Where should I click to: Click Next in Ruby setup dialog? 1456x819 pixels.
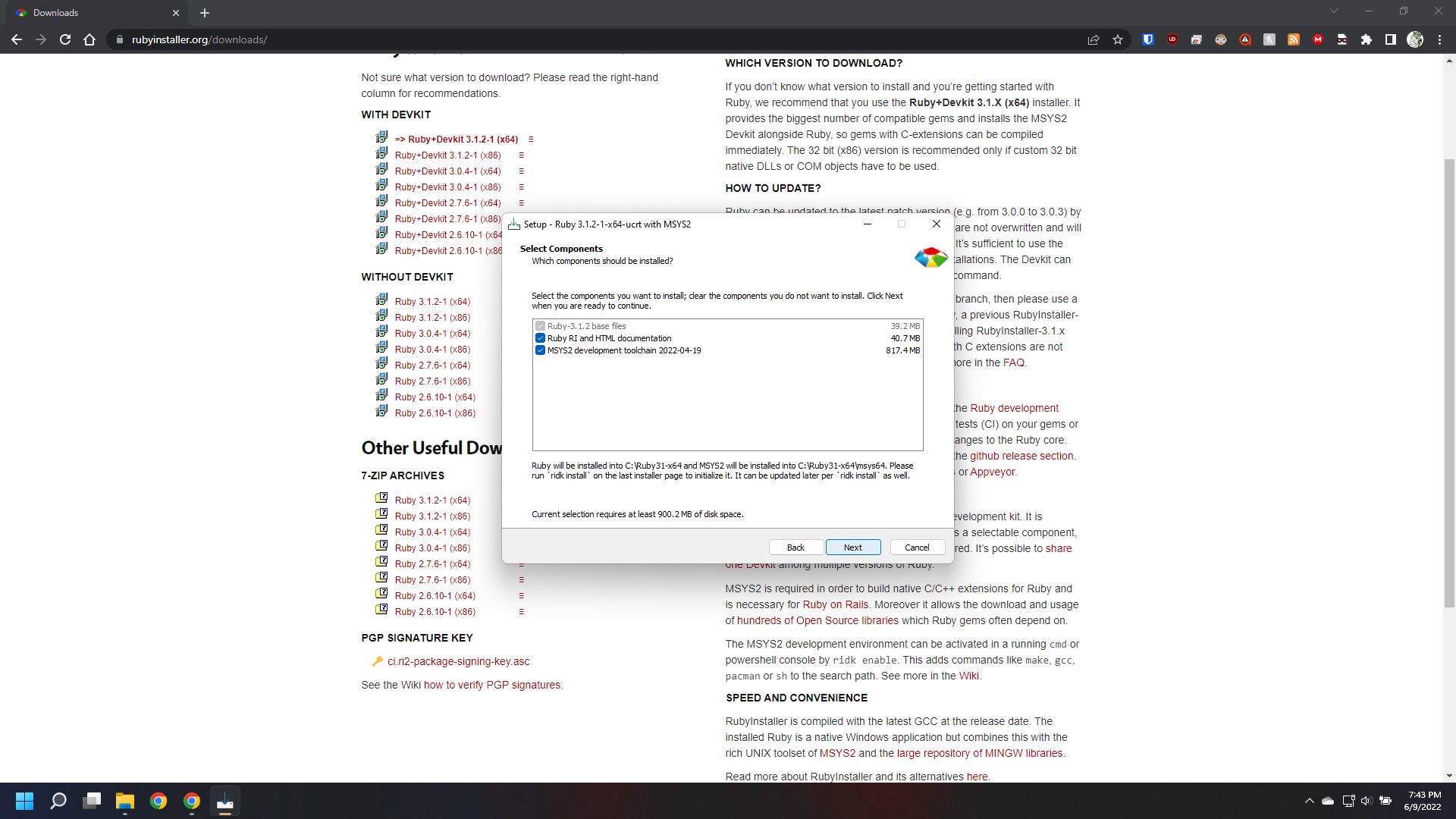(852, 548)
